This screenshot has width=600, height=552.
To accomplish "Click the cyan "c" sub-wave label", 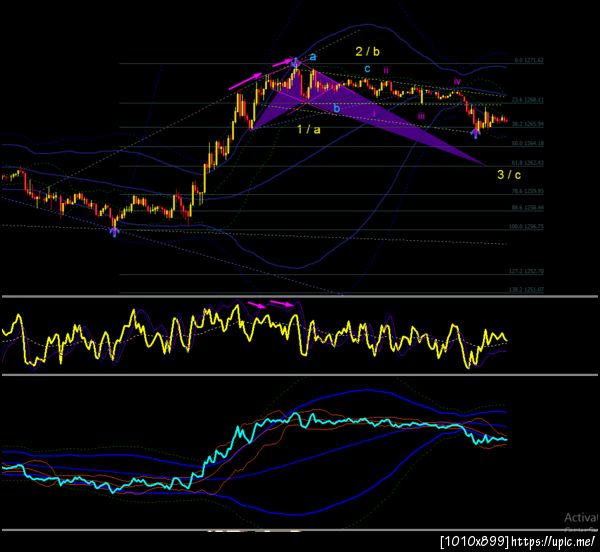I will pyautogui.click(x=367, y=69).
